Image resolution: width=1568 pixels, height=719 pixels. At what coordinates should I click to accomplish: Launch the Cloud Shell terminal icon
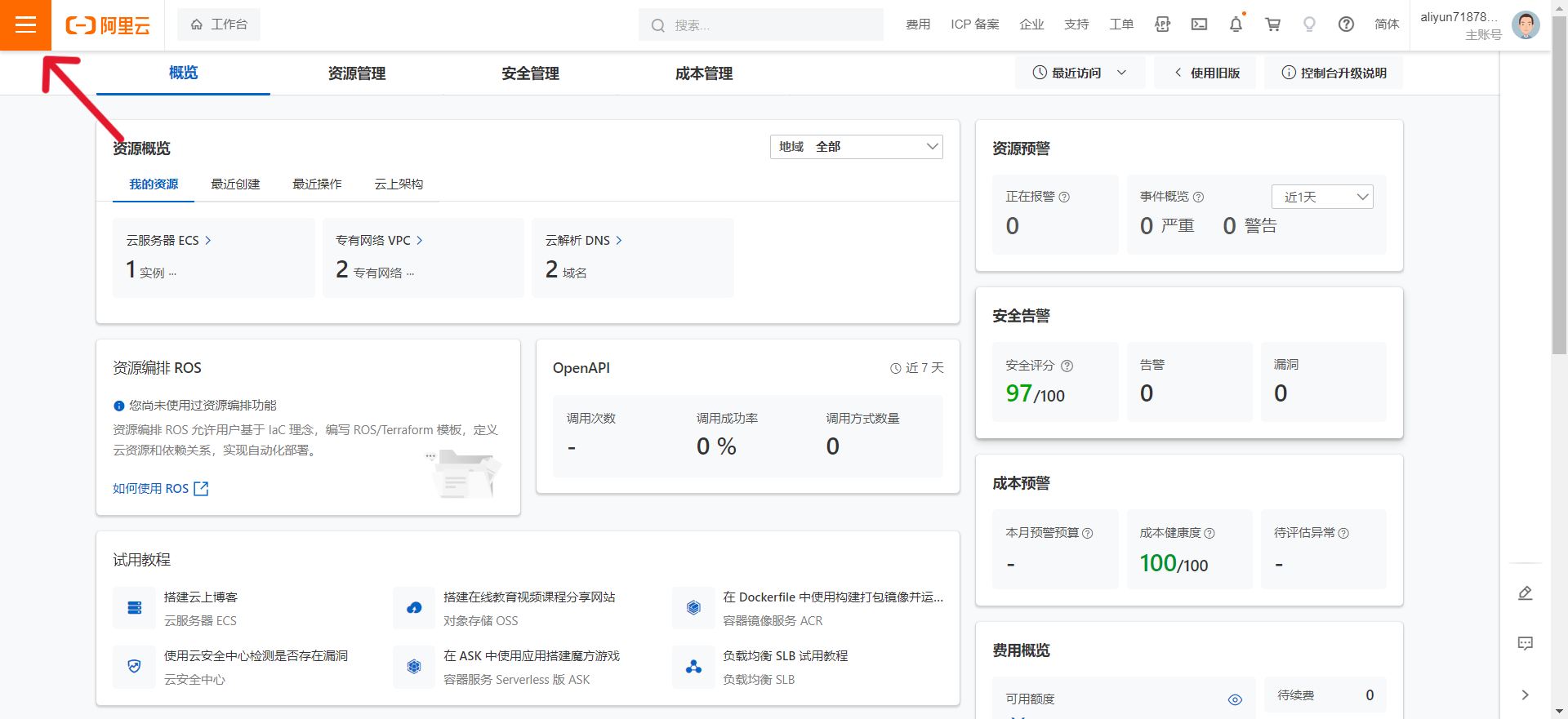click(1199, 24)
